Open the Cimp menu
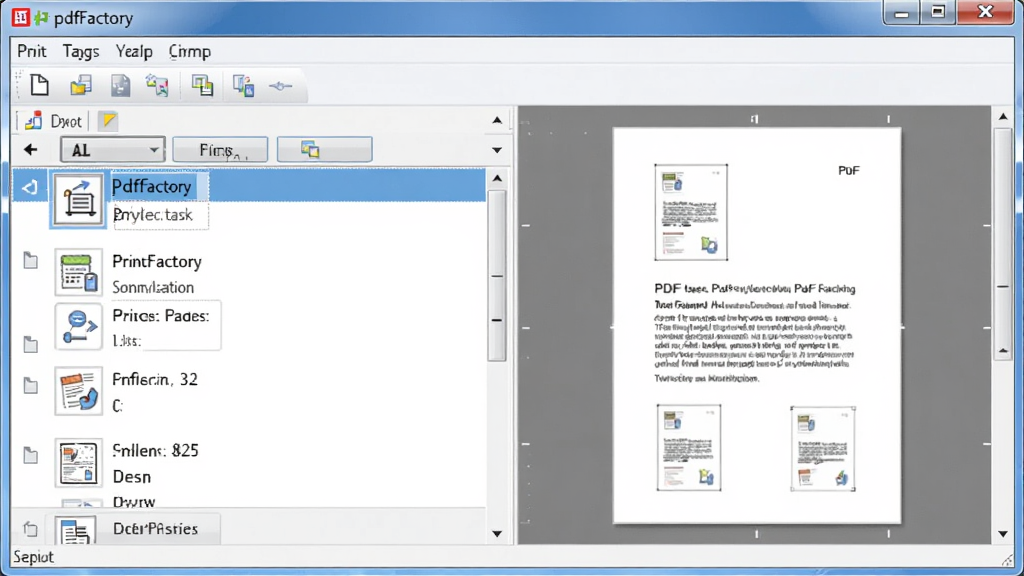This screenshot has width=1024, height=576. coord(189,51)
